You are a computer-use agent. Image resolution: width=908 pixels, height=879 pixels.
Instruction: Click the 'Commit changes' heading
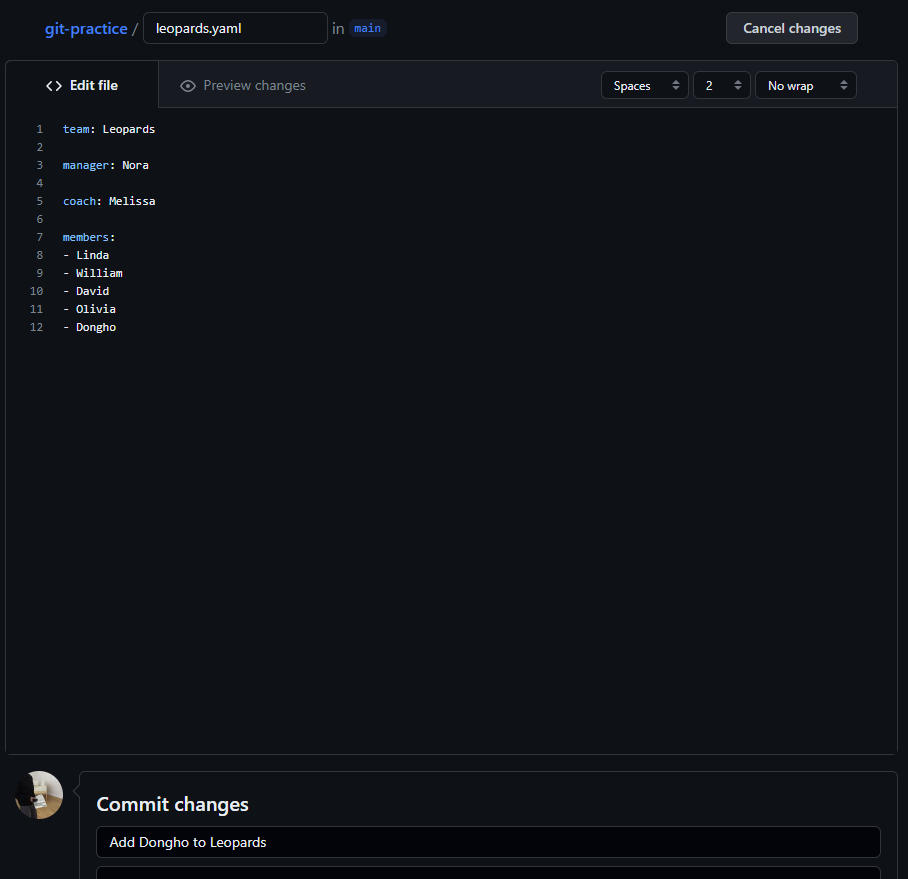coord(173,804)
